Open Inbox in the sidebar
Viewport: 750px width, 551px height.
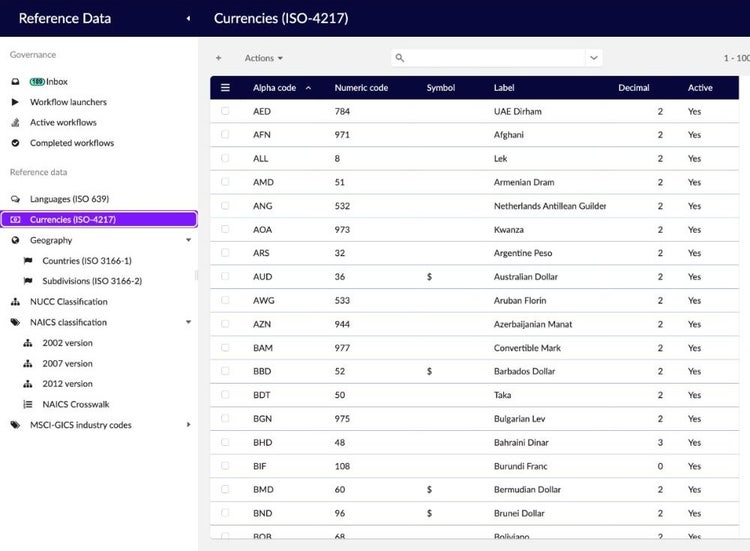pos(57,82)
